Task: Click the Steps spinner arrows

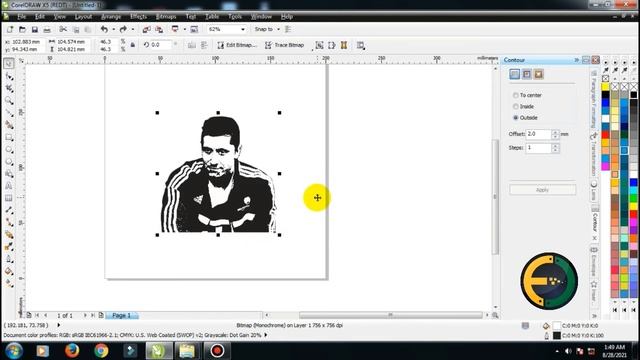Action: [555, 148]
